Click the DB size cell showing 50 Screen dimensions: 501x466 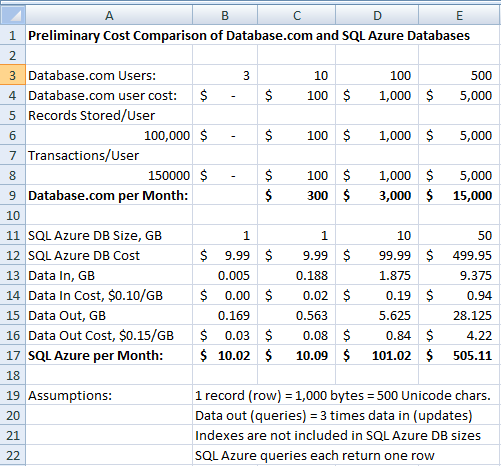point(459,235)
